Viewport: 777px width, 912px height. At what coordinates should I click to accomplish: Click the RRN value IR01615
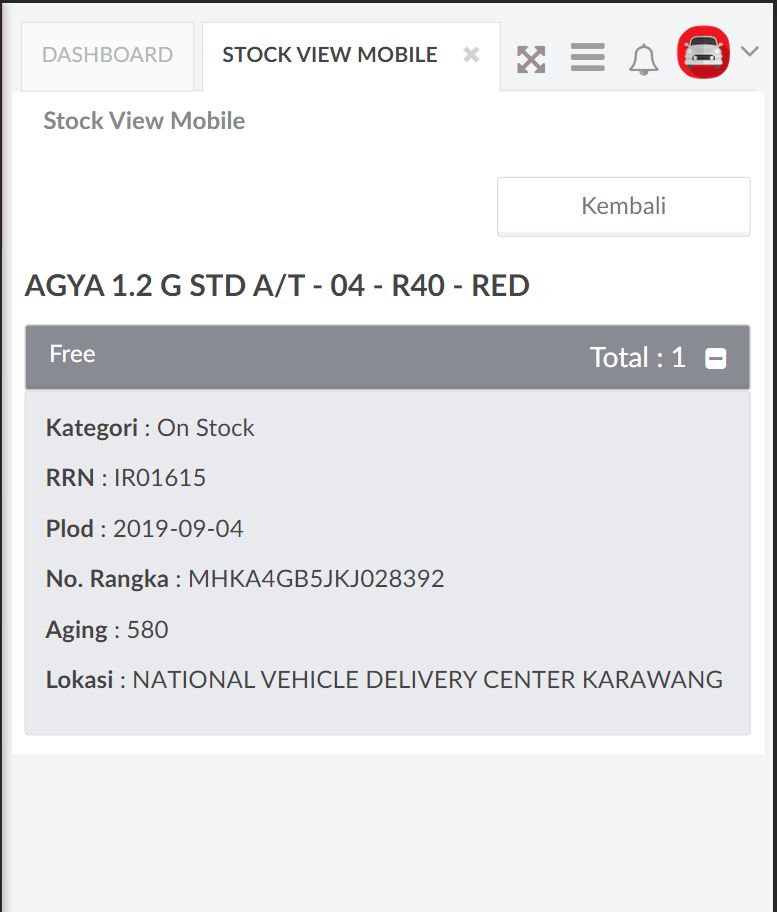160,478
